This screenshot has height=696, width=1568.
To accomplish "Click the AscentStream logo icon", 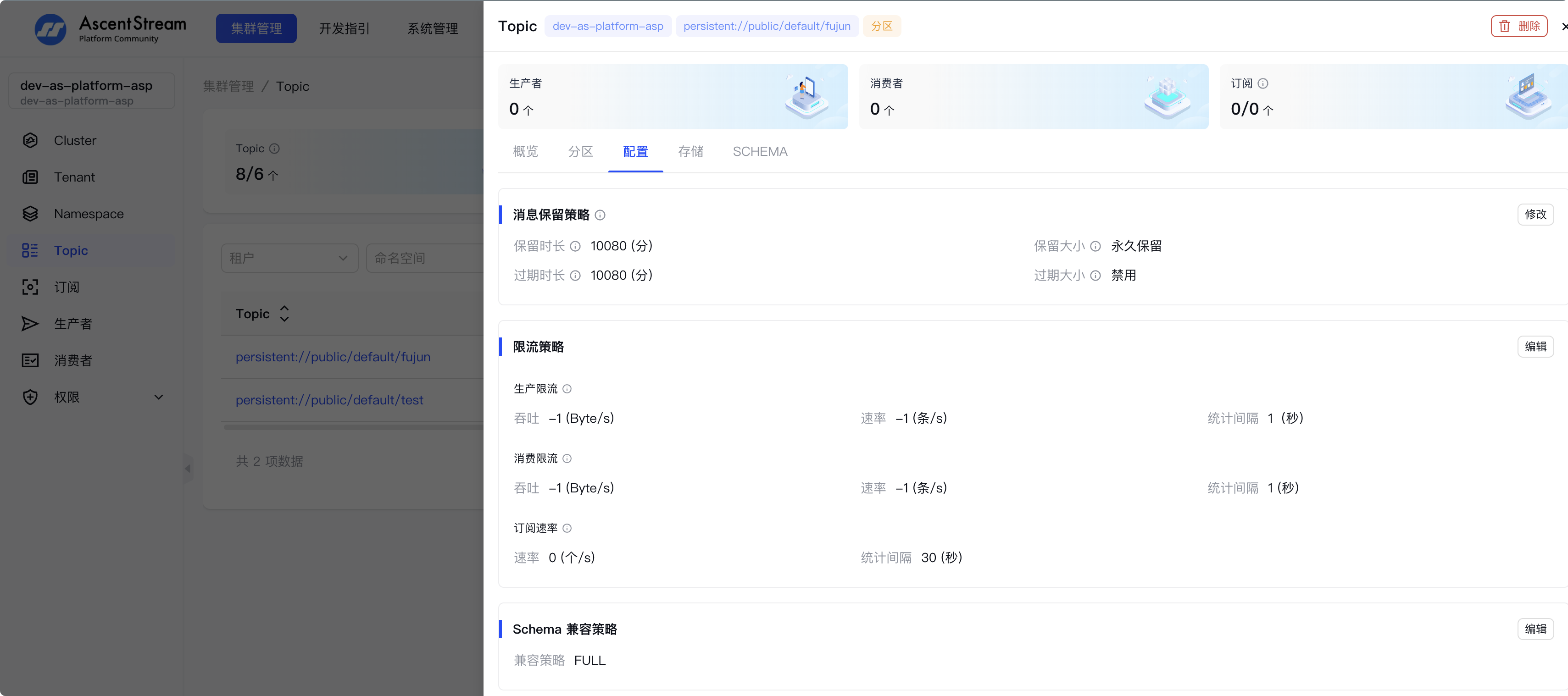I will (x=50, y=29).
